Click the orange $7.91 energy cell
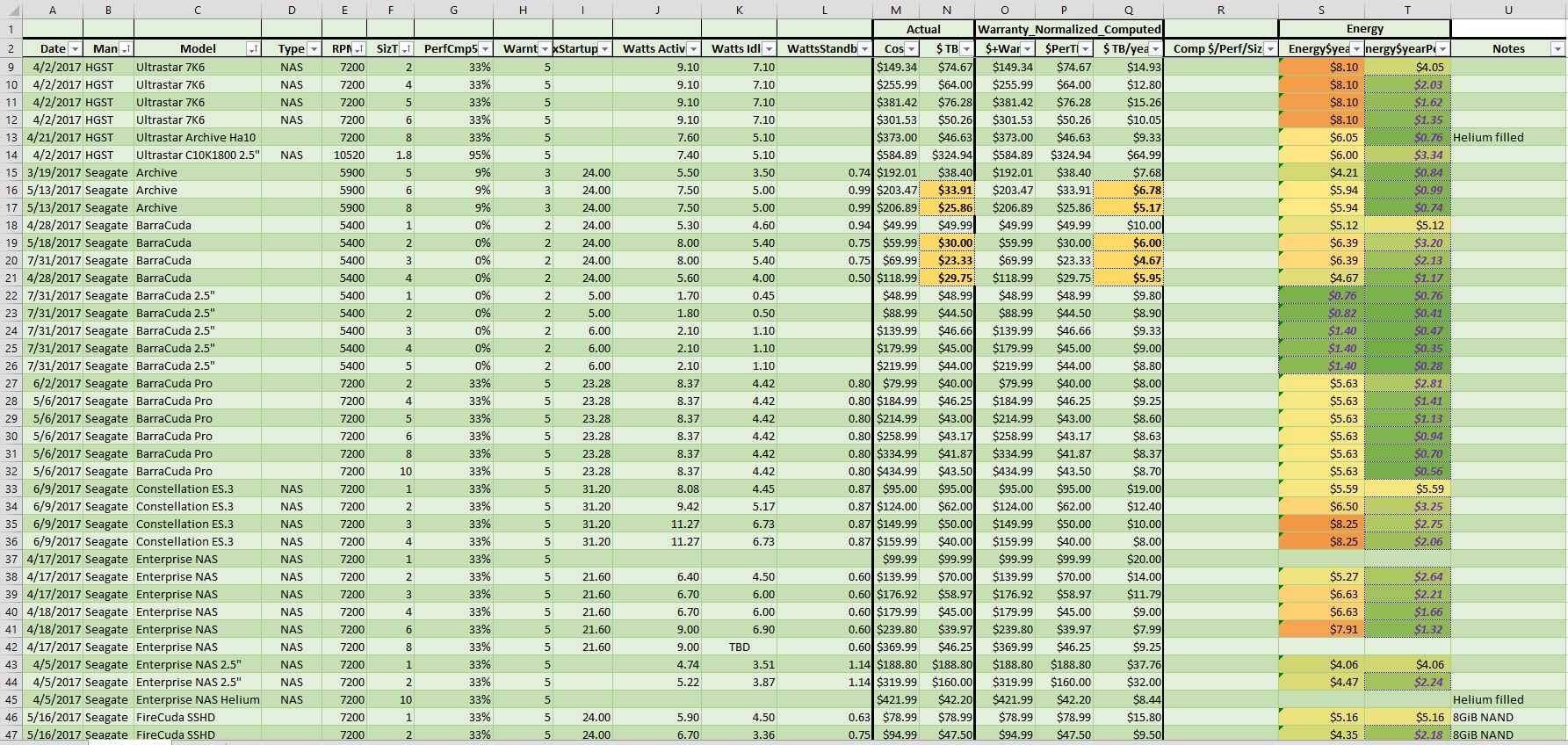This screenshot has height=745, width=1568. click(x=1322, y=629)
